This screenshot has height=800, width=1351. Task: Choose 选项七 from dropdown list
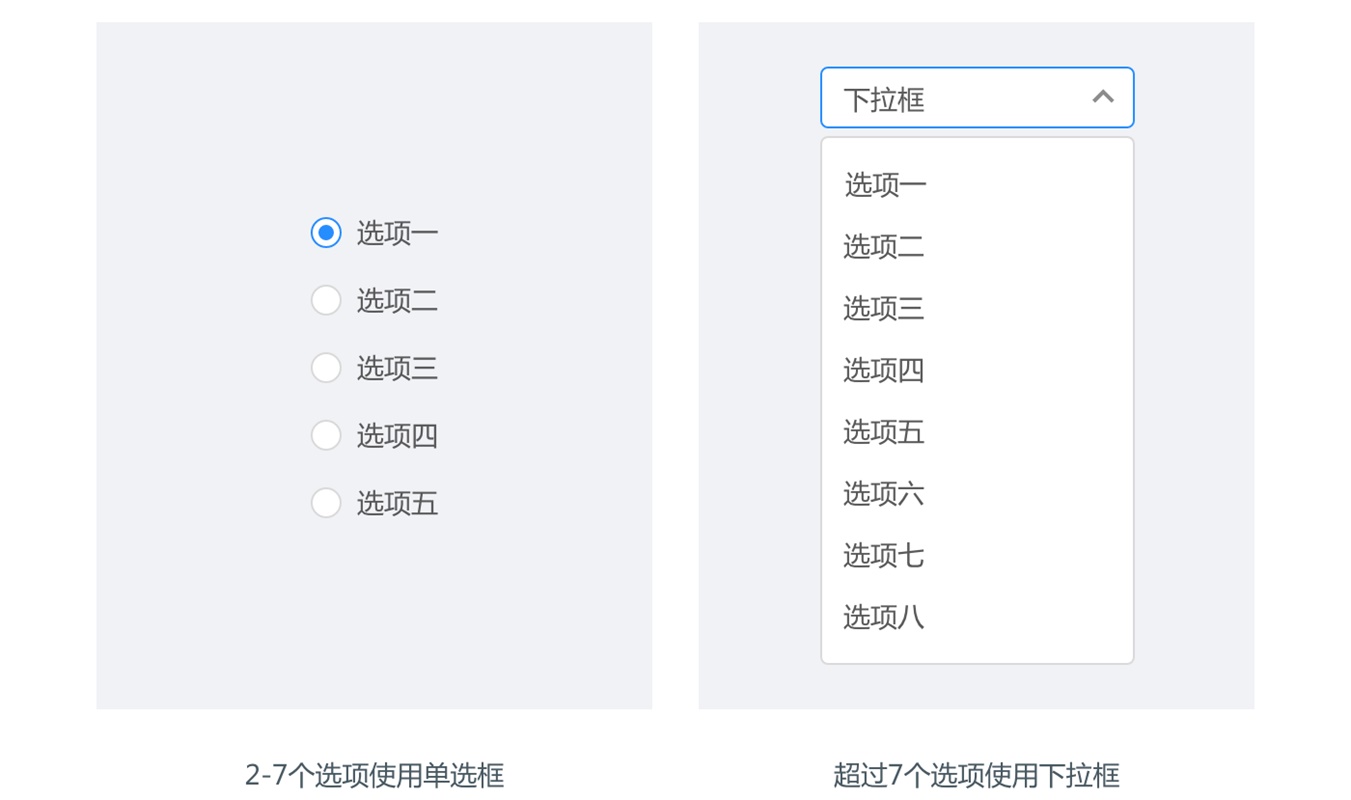(x=977, y=556)
